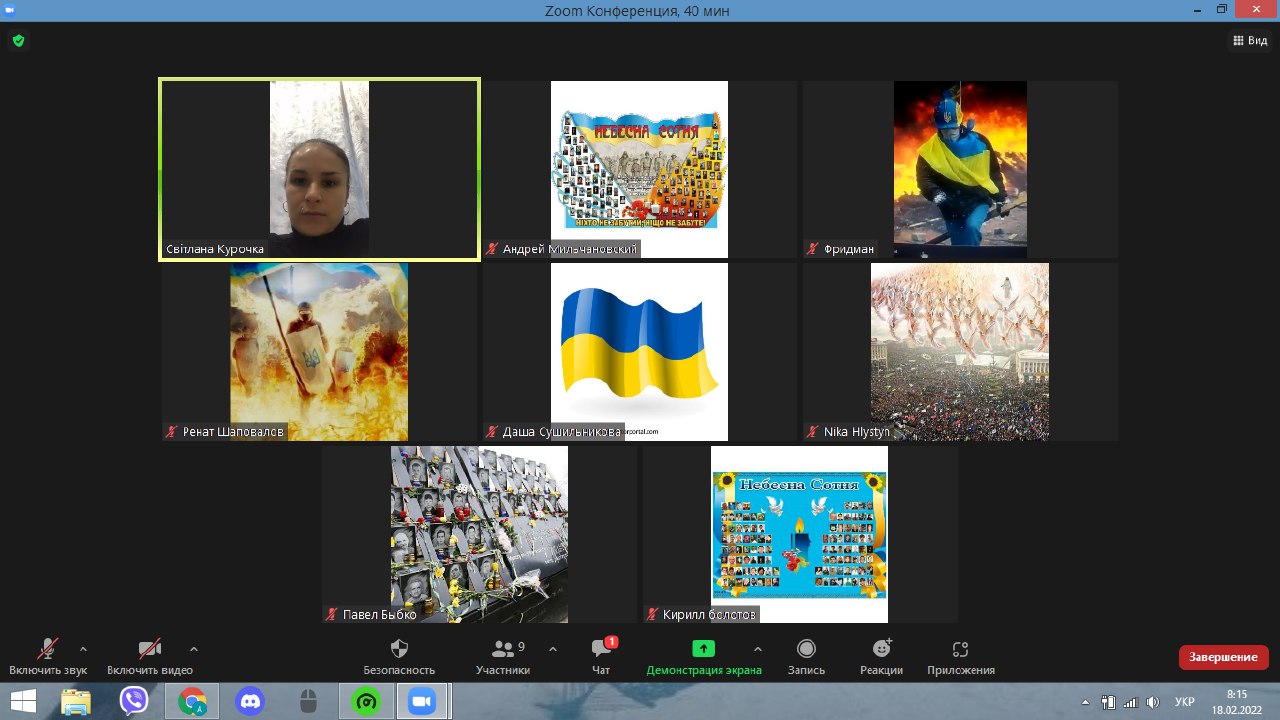Click muted mic icon beside Кирилл Болстов
The height and width of the screenshot is (720, 1280).
[x=652, y=614]
